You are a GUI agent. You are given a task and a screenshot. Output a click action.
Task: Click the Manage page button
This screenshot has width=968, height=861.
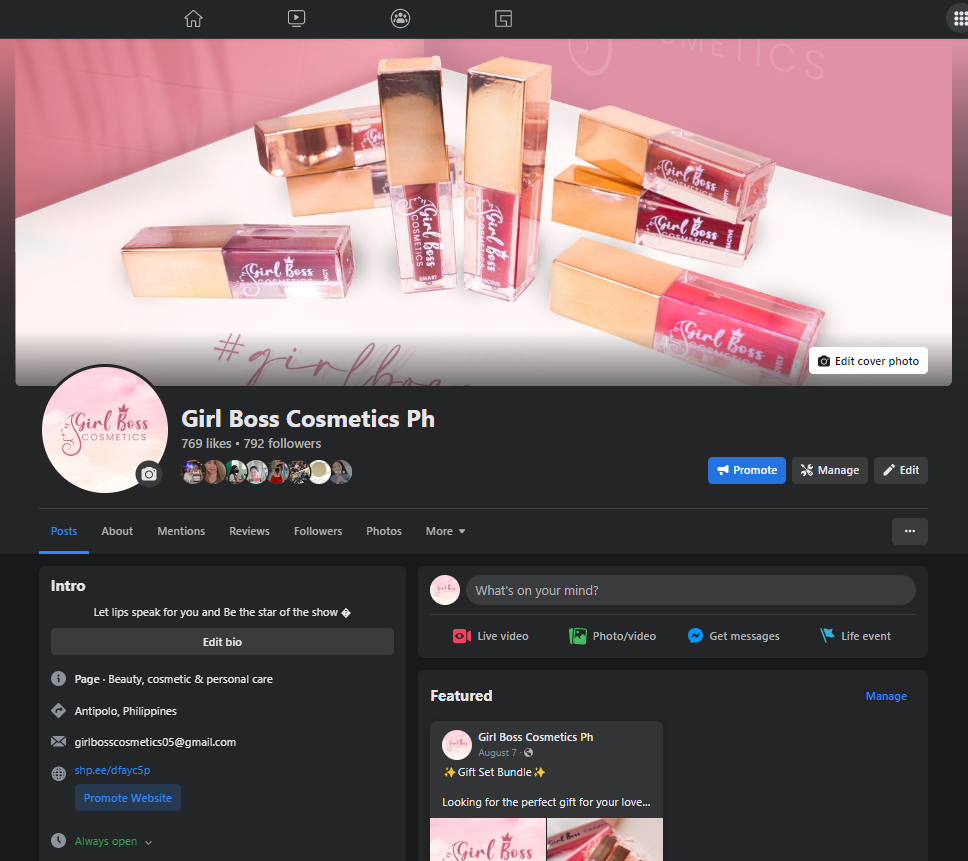point(830,470)
